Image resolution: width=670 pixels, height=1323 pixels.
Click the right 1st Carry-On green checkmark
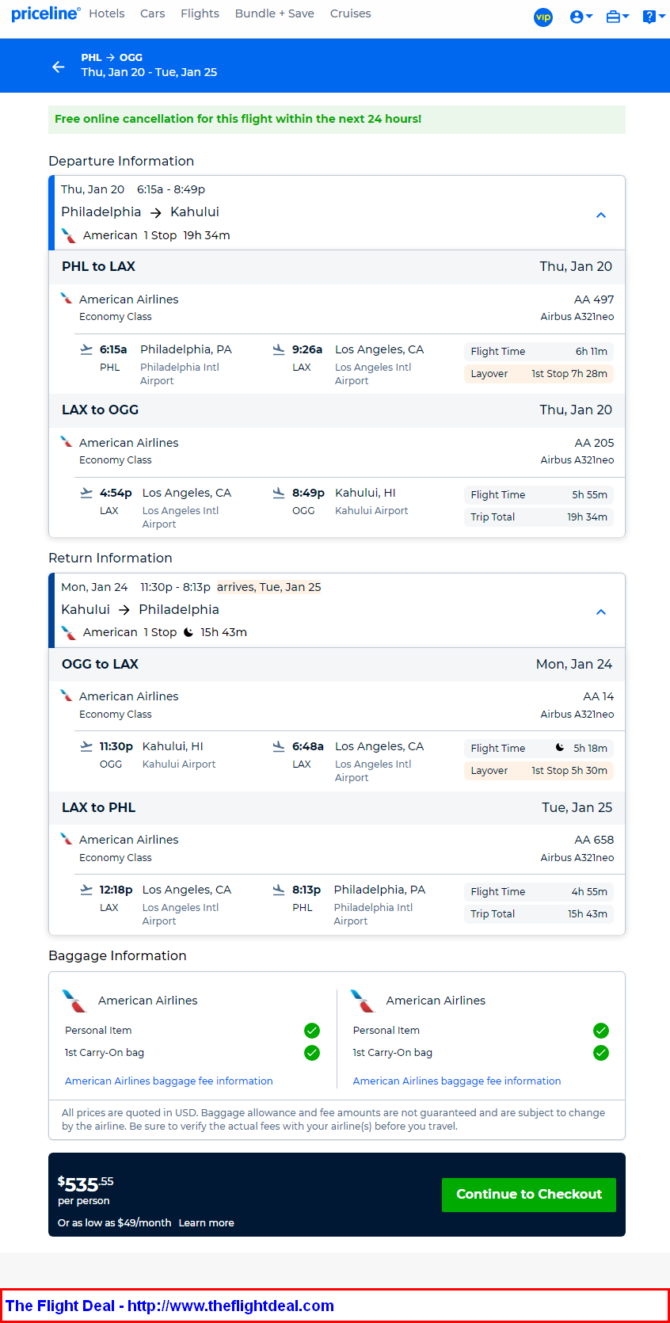point(600,1052)
